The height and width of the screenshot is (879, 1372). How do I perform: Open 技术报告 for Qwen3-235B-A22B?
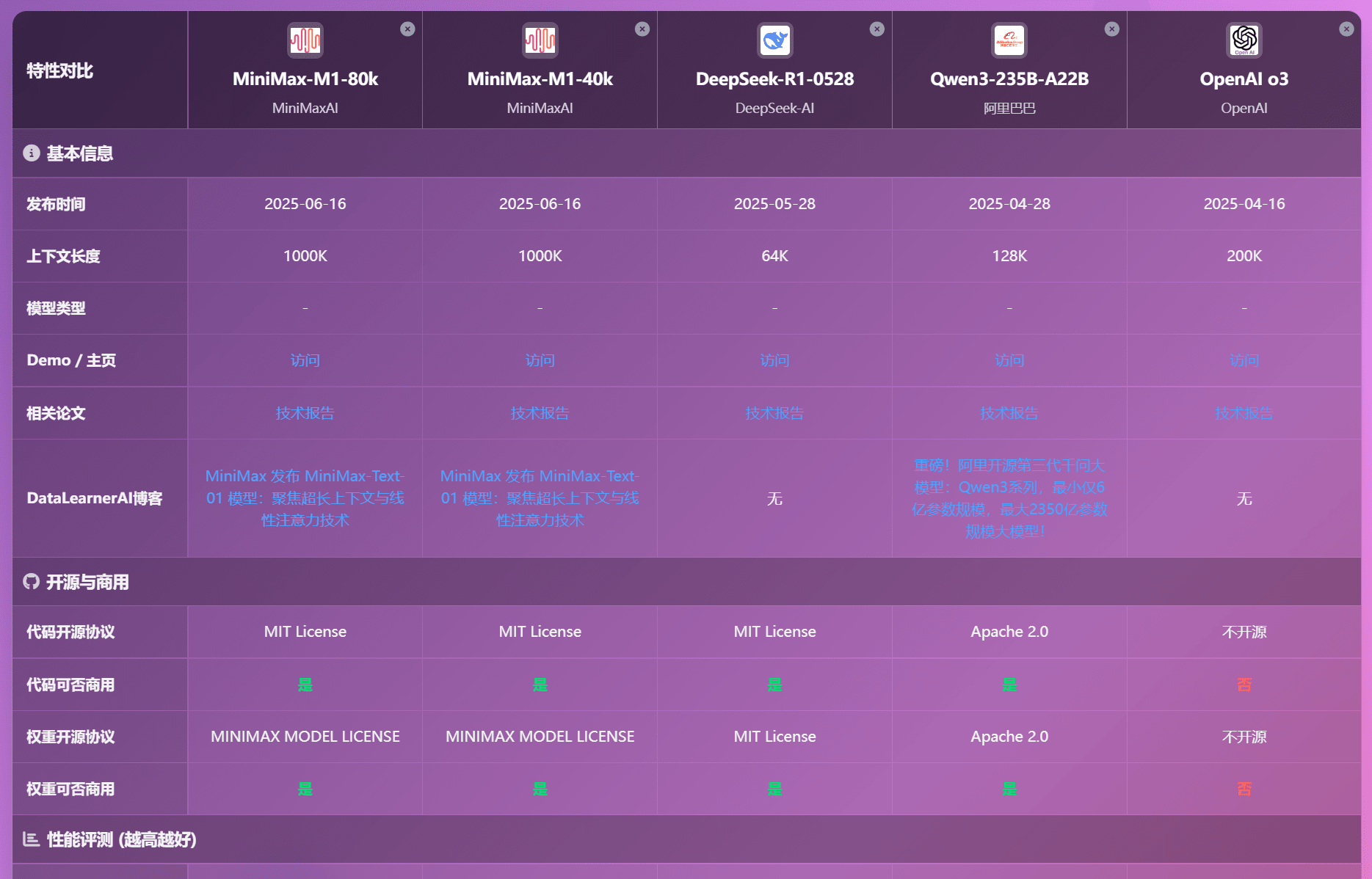(1009, 413)
